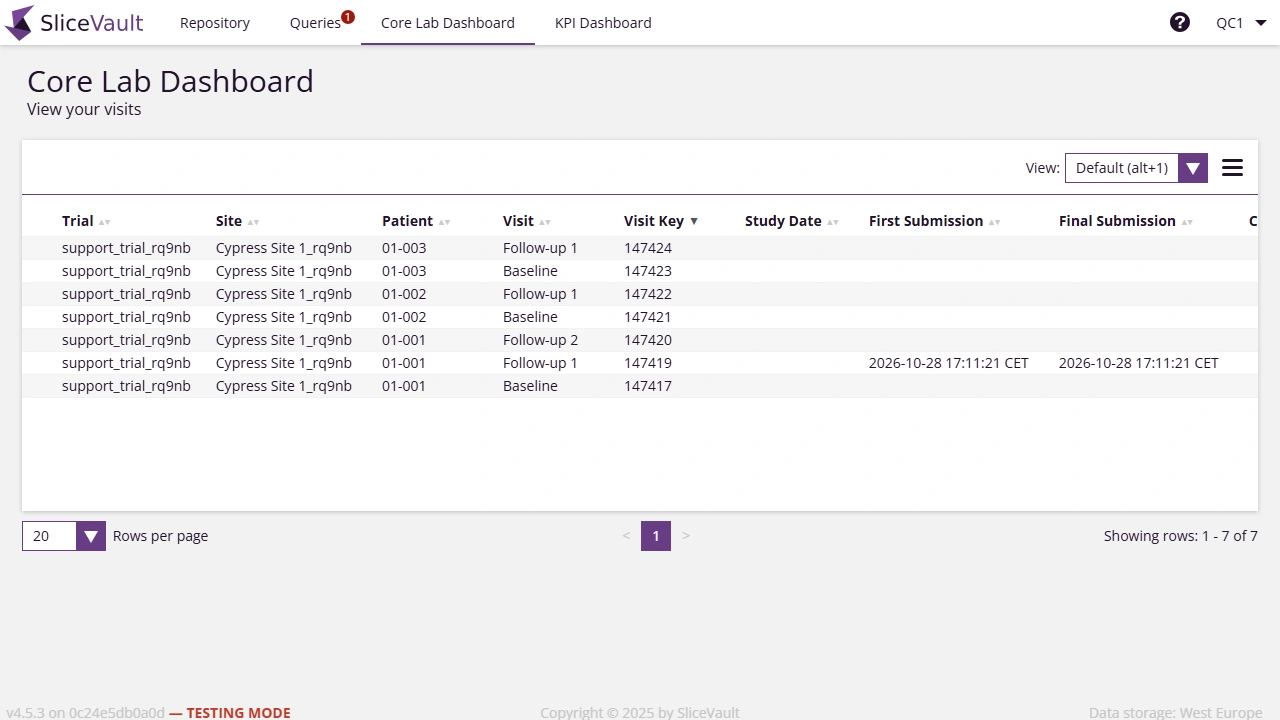Sort by Final Submission column arrows

[1187, 222]
